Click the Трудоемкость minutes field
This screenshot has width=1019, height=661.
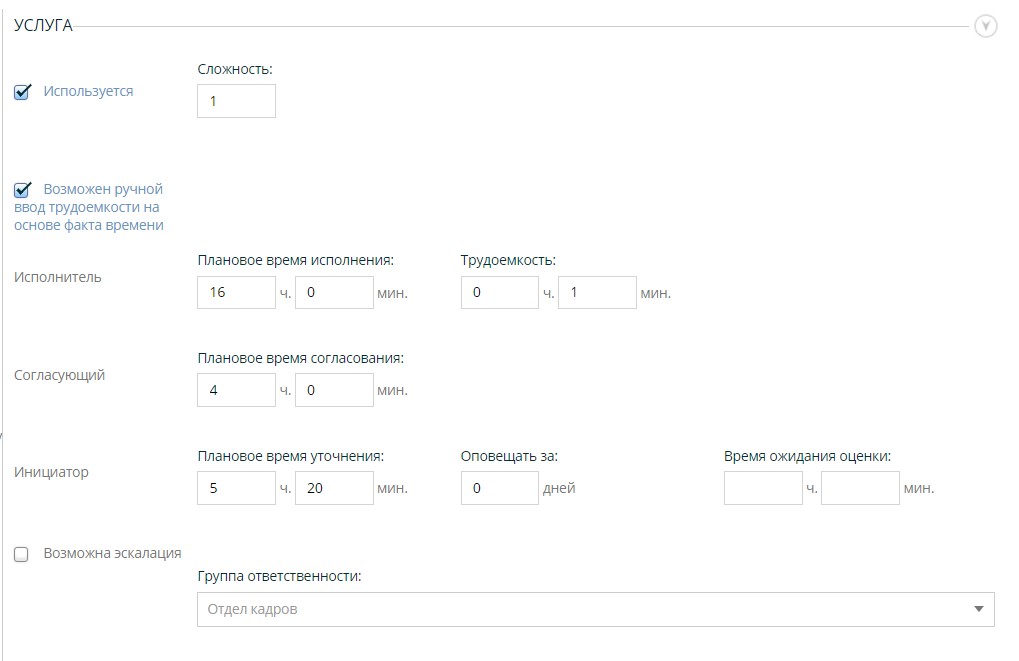(597, 293)
